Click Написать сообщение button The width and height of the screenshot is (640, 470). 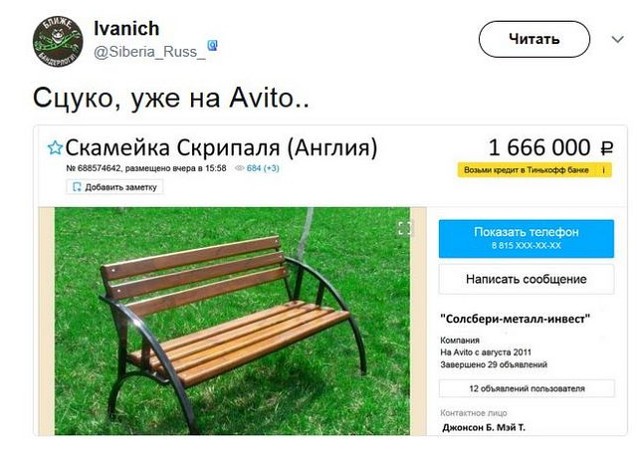point(526,279)
